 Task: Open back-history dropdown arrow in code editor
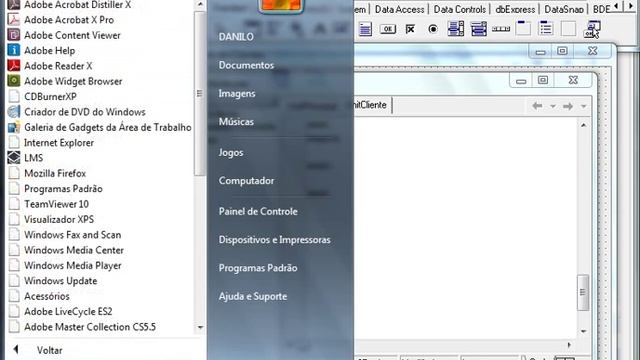[553, 106]
